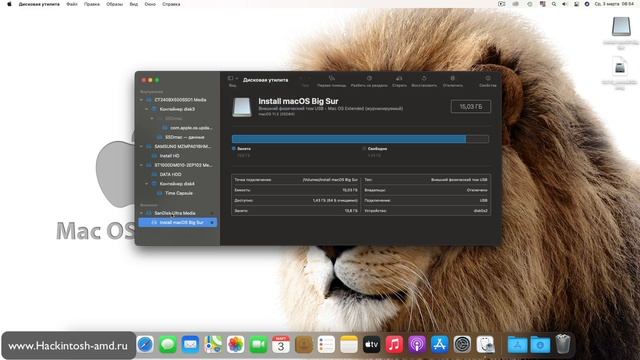The width and height of the screenshot is (640, 360).
Task: Select Контейнер disk4 in sidebar
Action: 177,184
